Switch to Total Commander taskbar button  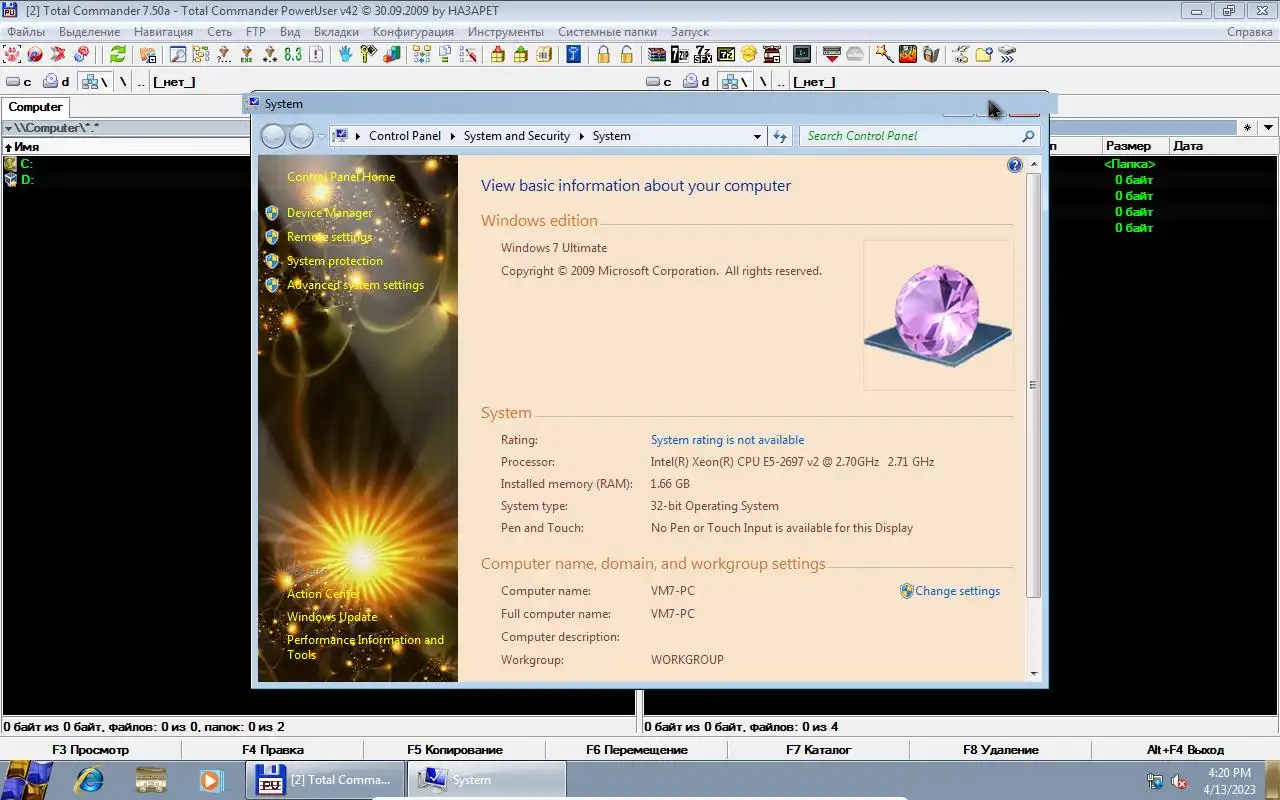325,780
